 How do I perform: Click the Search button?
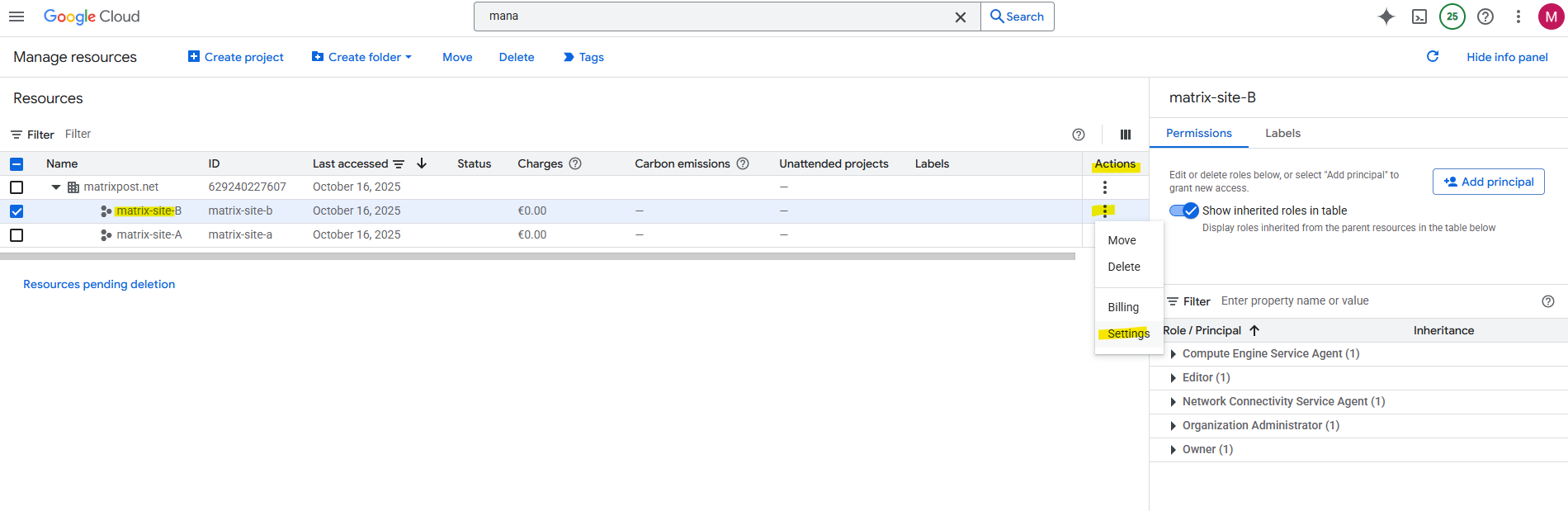tap(1018, 17)
